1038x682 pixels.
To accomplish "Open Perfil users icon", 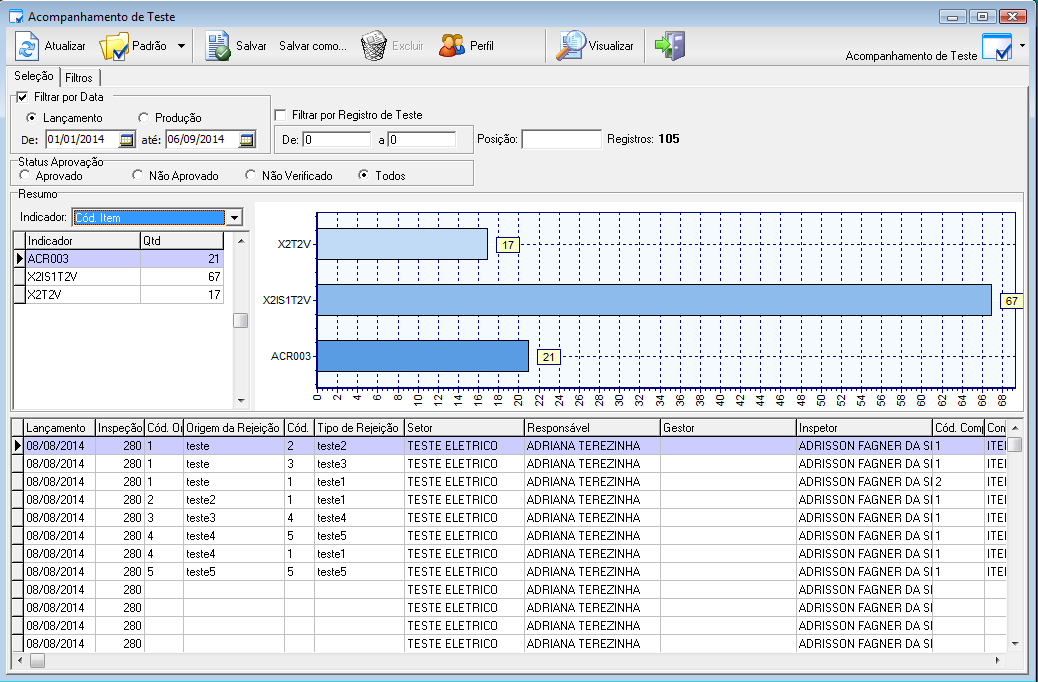I will 452,46.
